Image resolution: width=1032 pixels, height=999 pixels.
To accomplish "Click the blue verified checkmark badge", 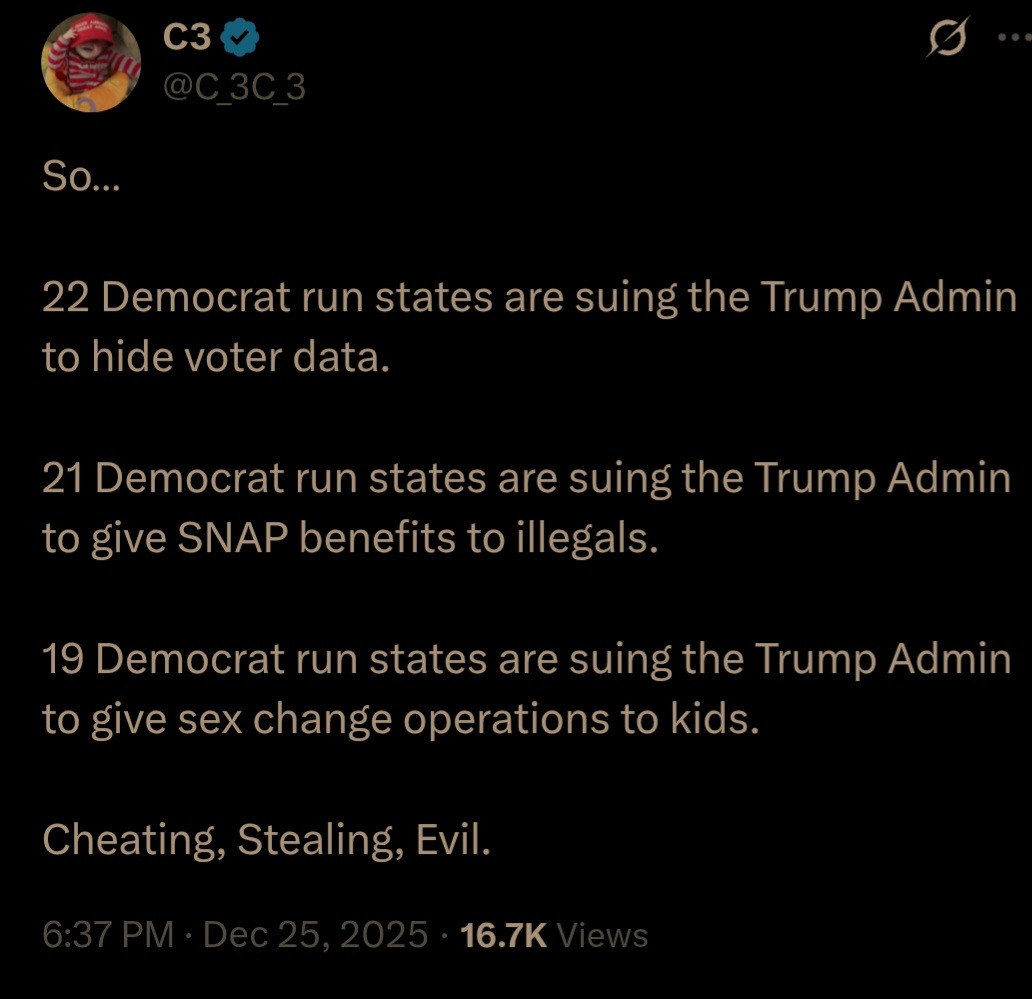I will pyautogui.click(x=240, y=37).
